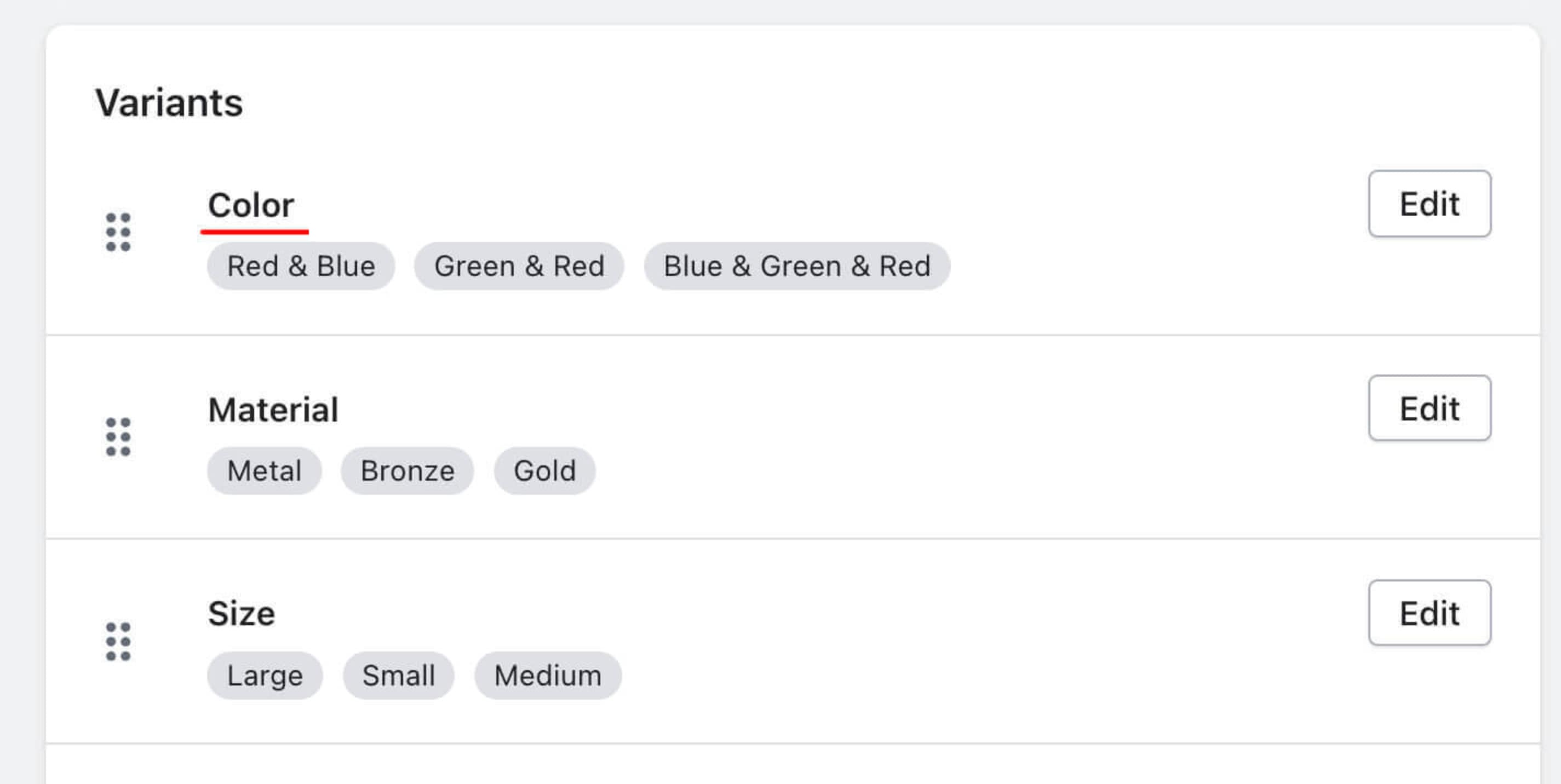
Task: Edit the Material variant option
Action: click(x=1429, y=408)
